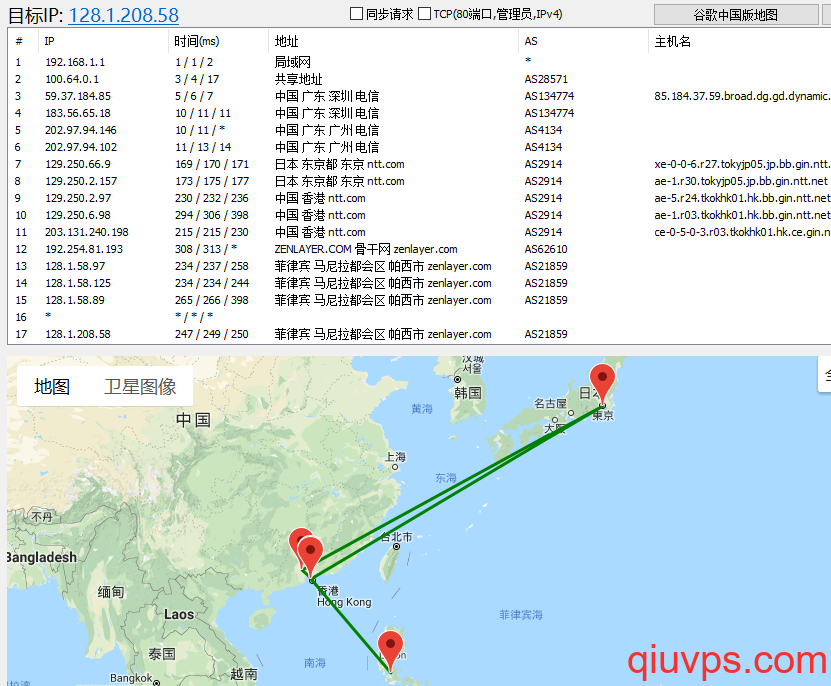
Task: Switch the map to 卫星图像 view
Action: (x=140, y=386)
